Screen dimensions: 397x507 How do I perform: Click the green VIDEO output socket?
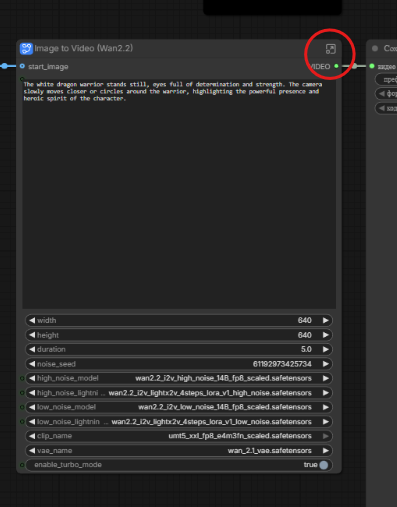tap(336, 66)
